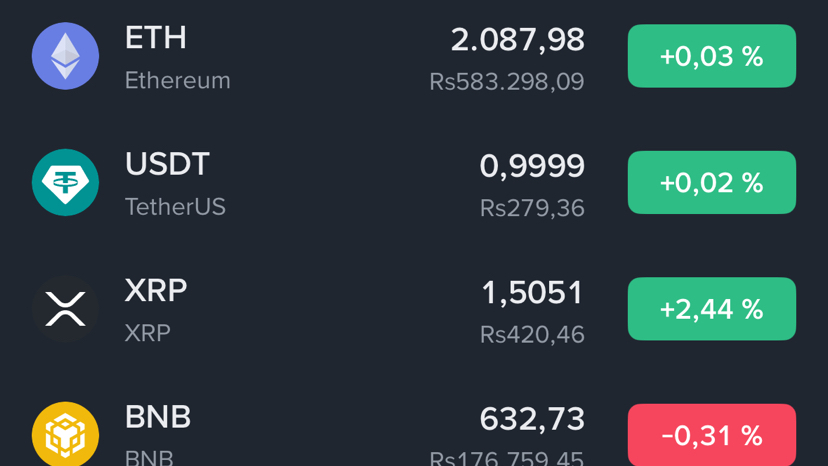Tap the USDT +0,02 % change button
Screen dimensions: 828x466
pos(711,183)
